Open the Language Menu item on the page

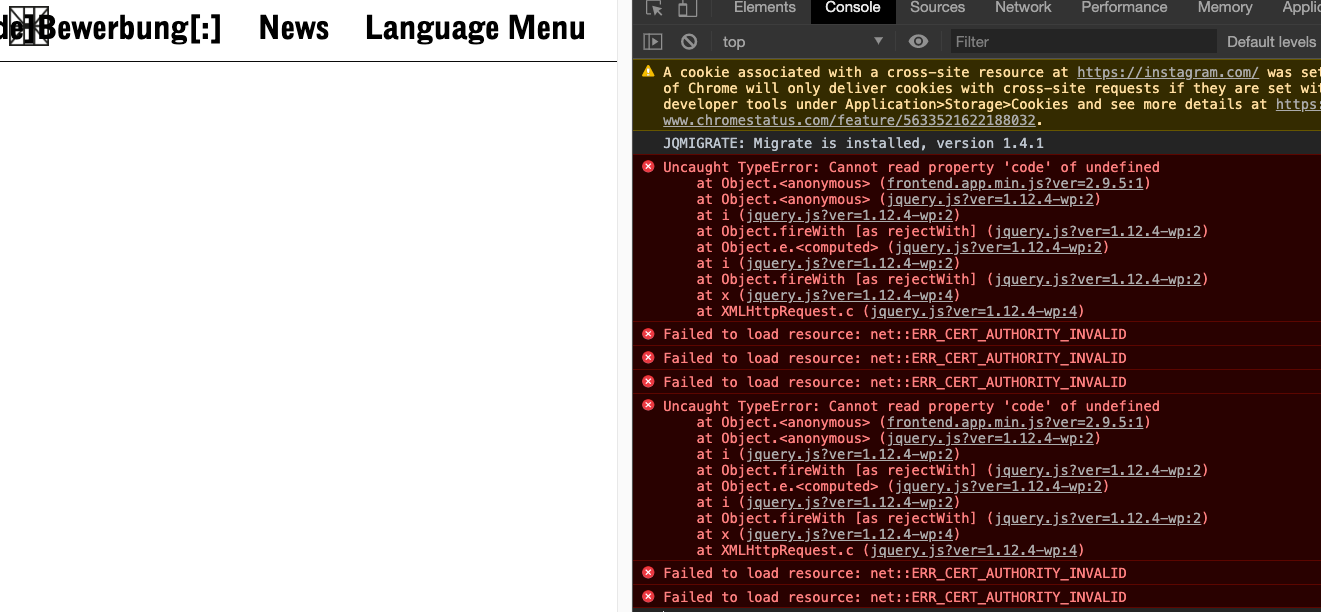475,28
